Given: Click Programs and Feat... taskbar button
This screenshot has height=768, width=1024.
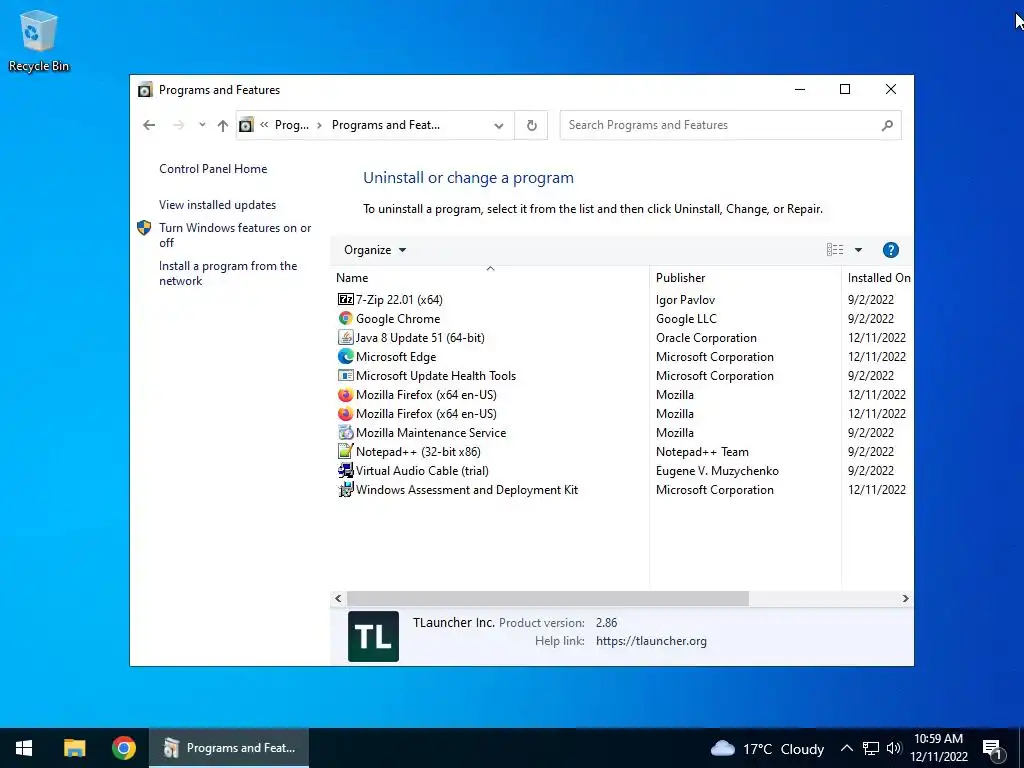Looking at the screenshot, I should (229, 748).
